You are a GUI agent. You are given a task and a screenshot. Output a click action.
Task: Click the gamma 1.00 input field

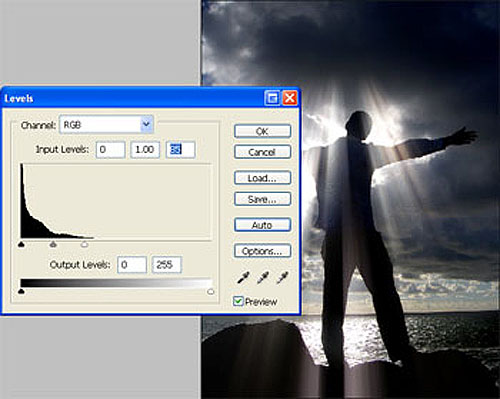145,150
